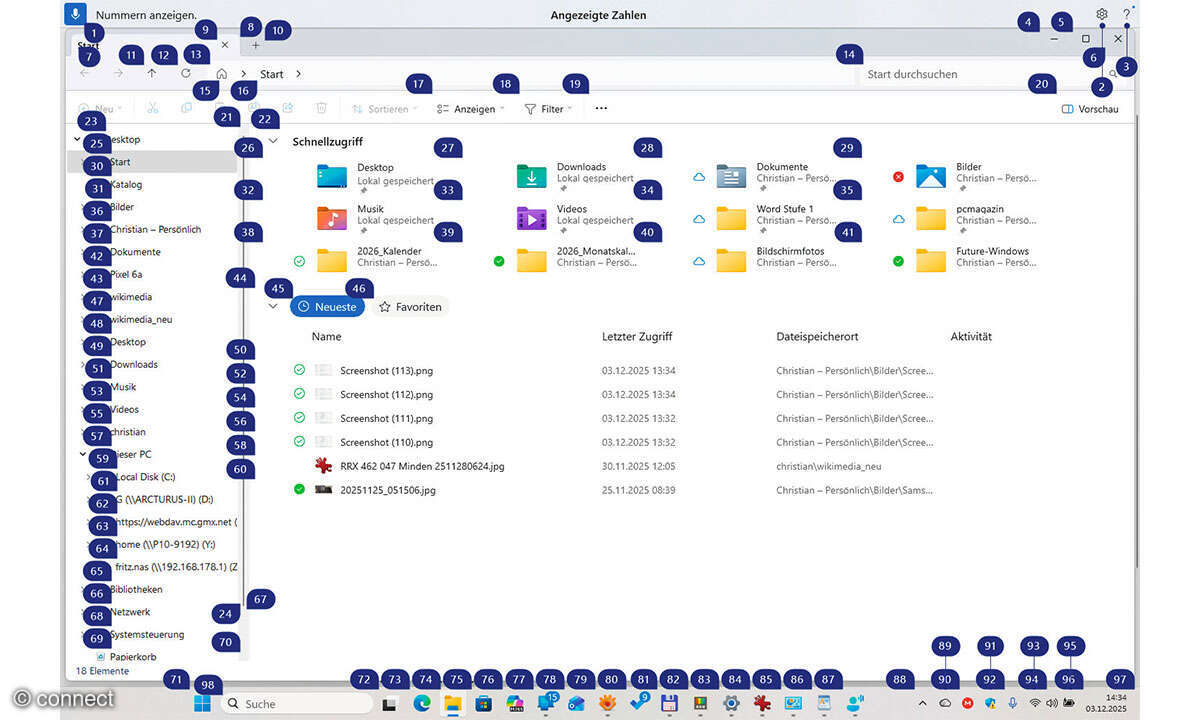Click the Up arrow navigation button
This screenshot has width=1200, height=720.
152,74
